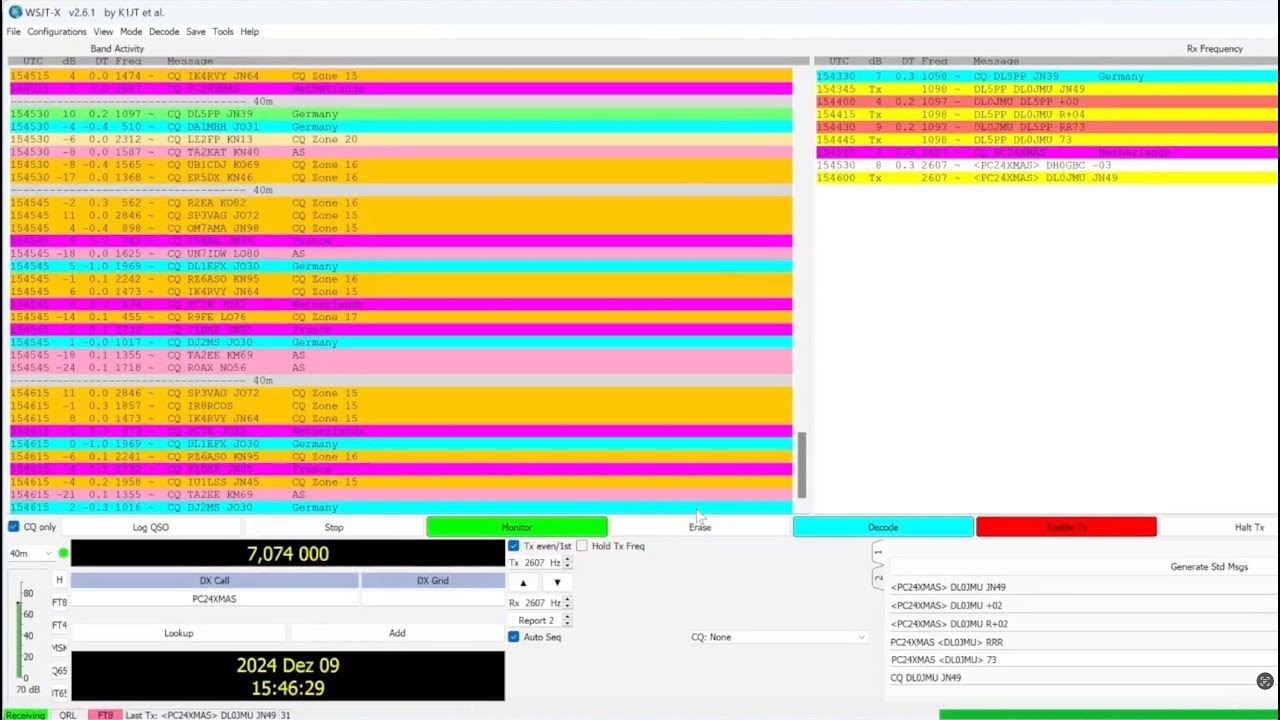Screen dimensions: 1280x720
Task: Open the CQ: None dropdown
Action: pyautogui.click(x=778, y=637)
